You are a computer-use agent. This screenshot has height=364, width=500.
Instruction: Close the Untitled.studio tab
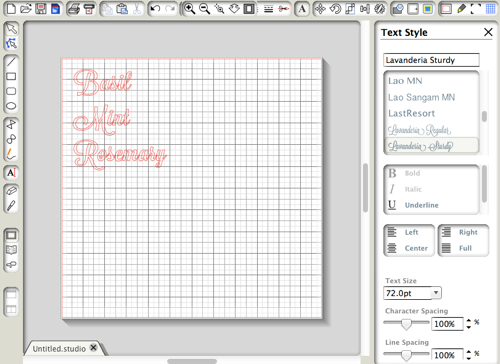(94, 348)
